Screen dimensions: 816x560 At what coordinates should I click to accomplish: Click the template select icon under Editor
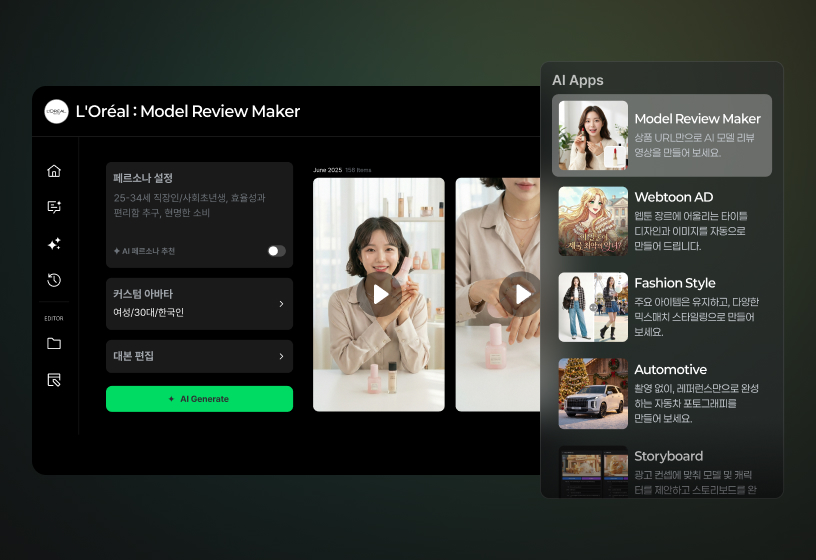[x=54, y=380]
